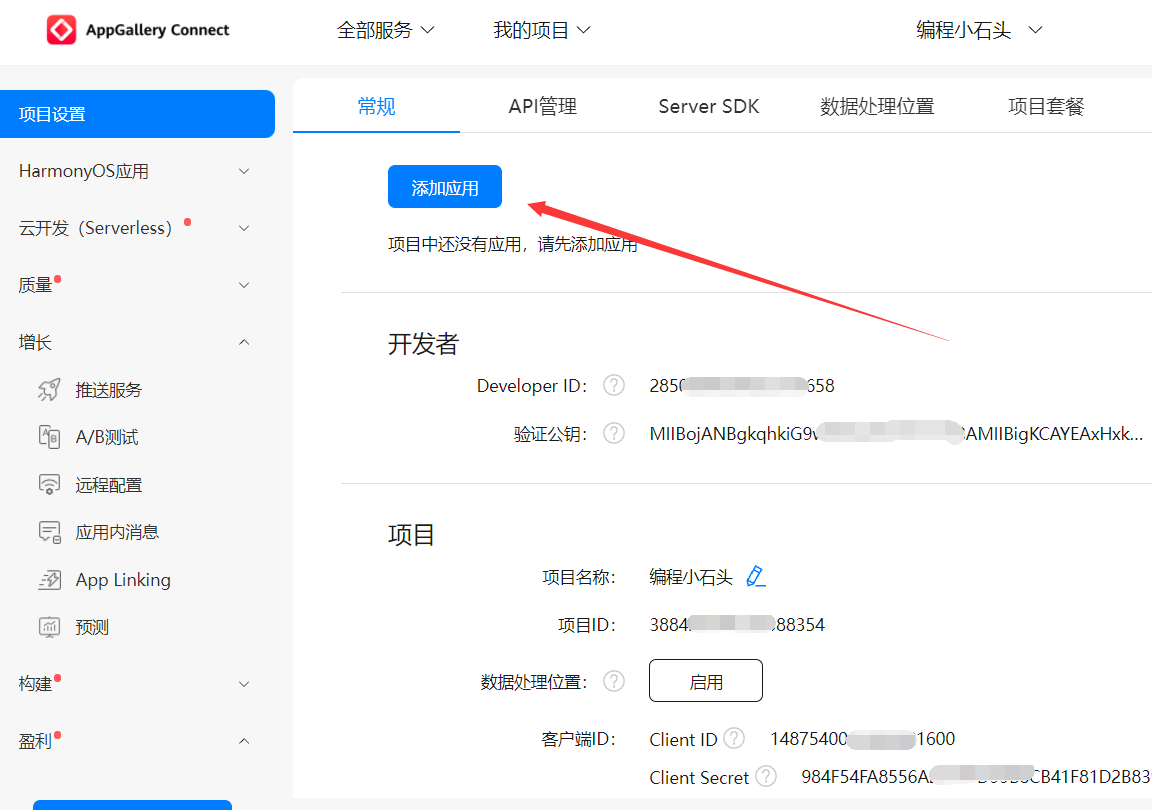The image size is (1152, 810).
Task: Click the Developer ID value
Action: pos(742,386)
